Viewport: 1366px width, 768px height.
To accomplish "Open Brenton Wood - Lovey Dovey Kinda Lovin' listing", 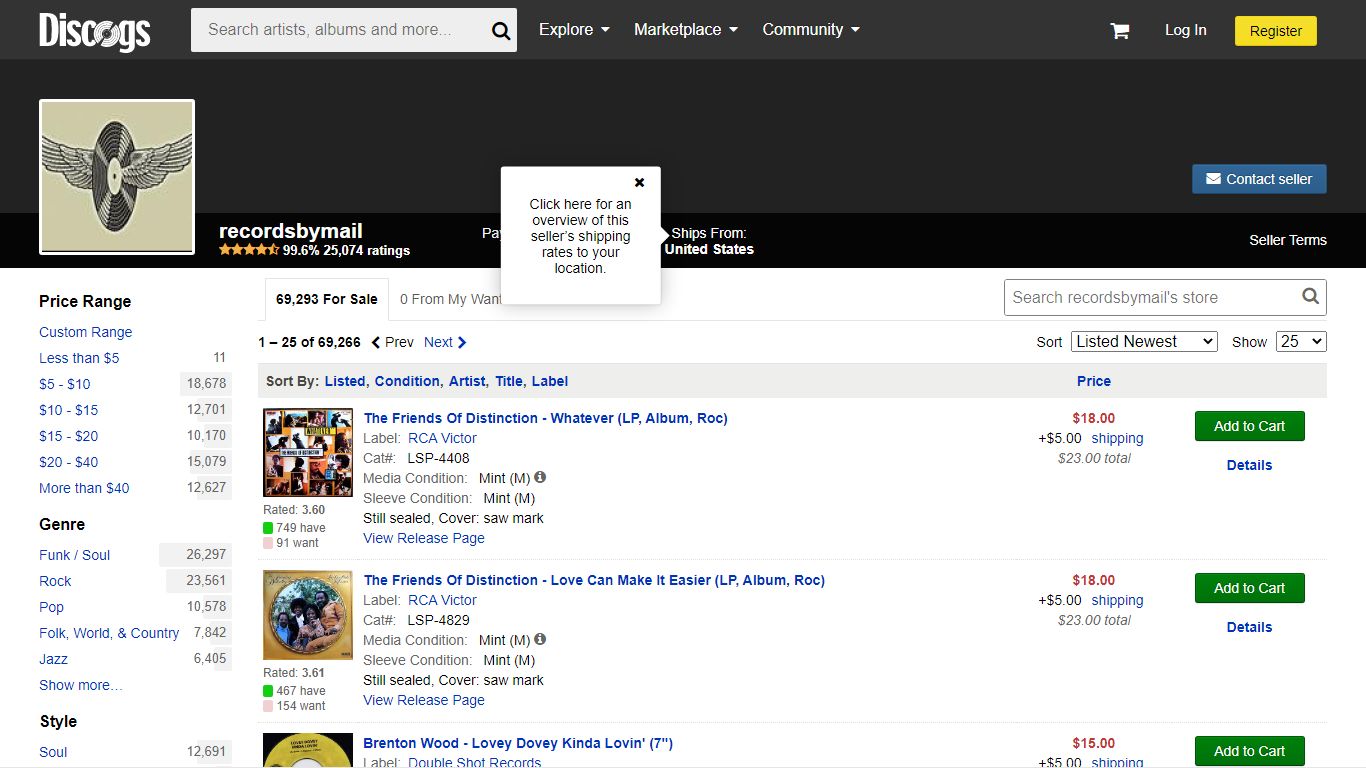I will pos(518,743).
